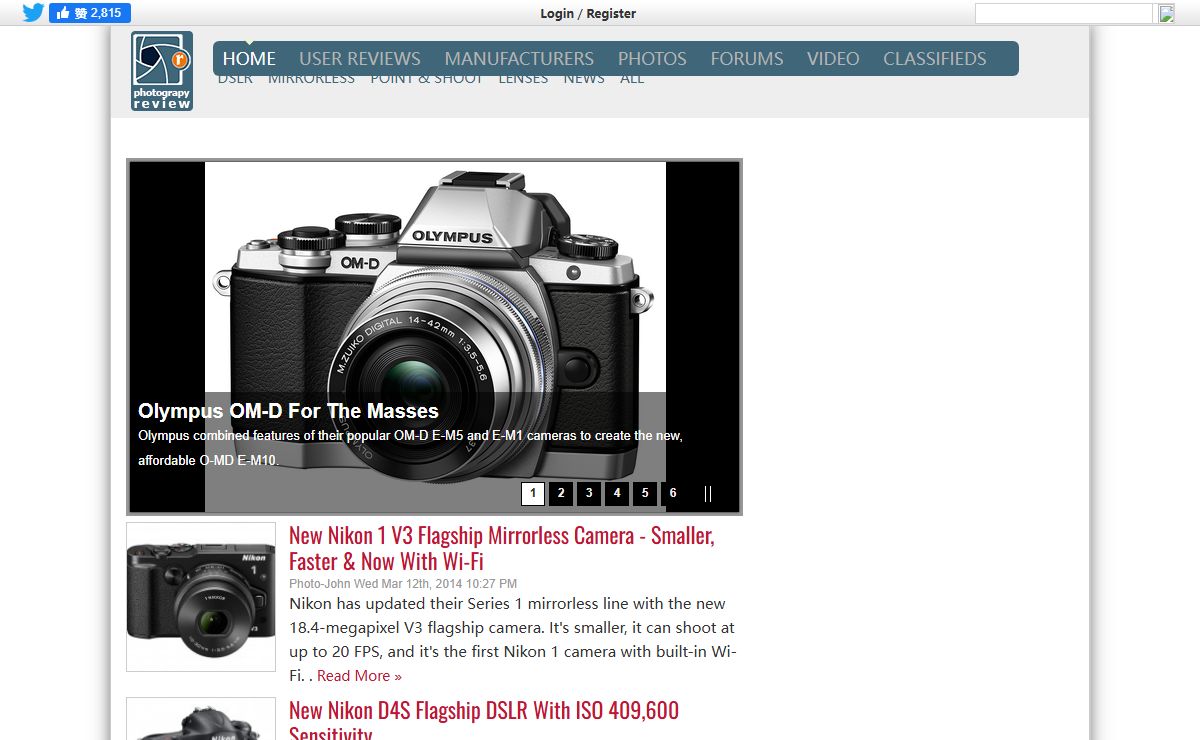Click the Facebook like button showing 2,815
This screenshot has width=1200, height=740.
coord(90,13)
